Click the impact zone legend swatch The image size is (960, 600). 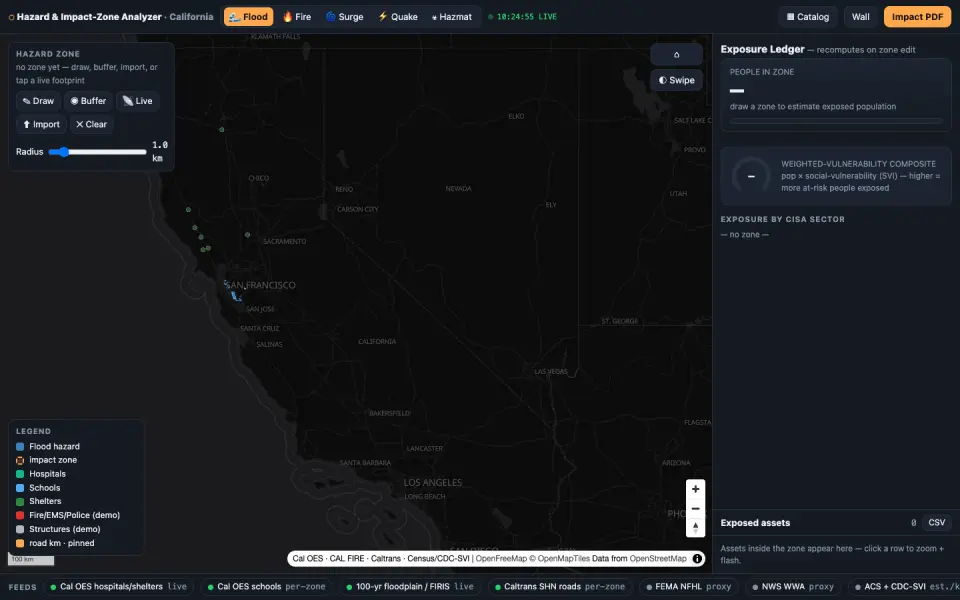(x=20, y=460)
